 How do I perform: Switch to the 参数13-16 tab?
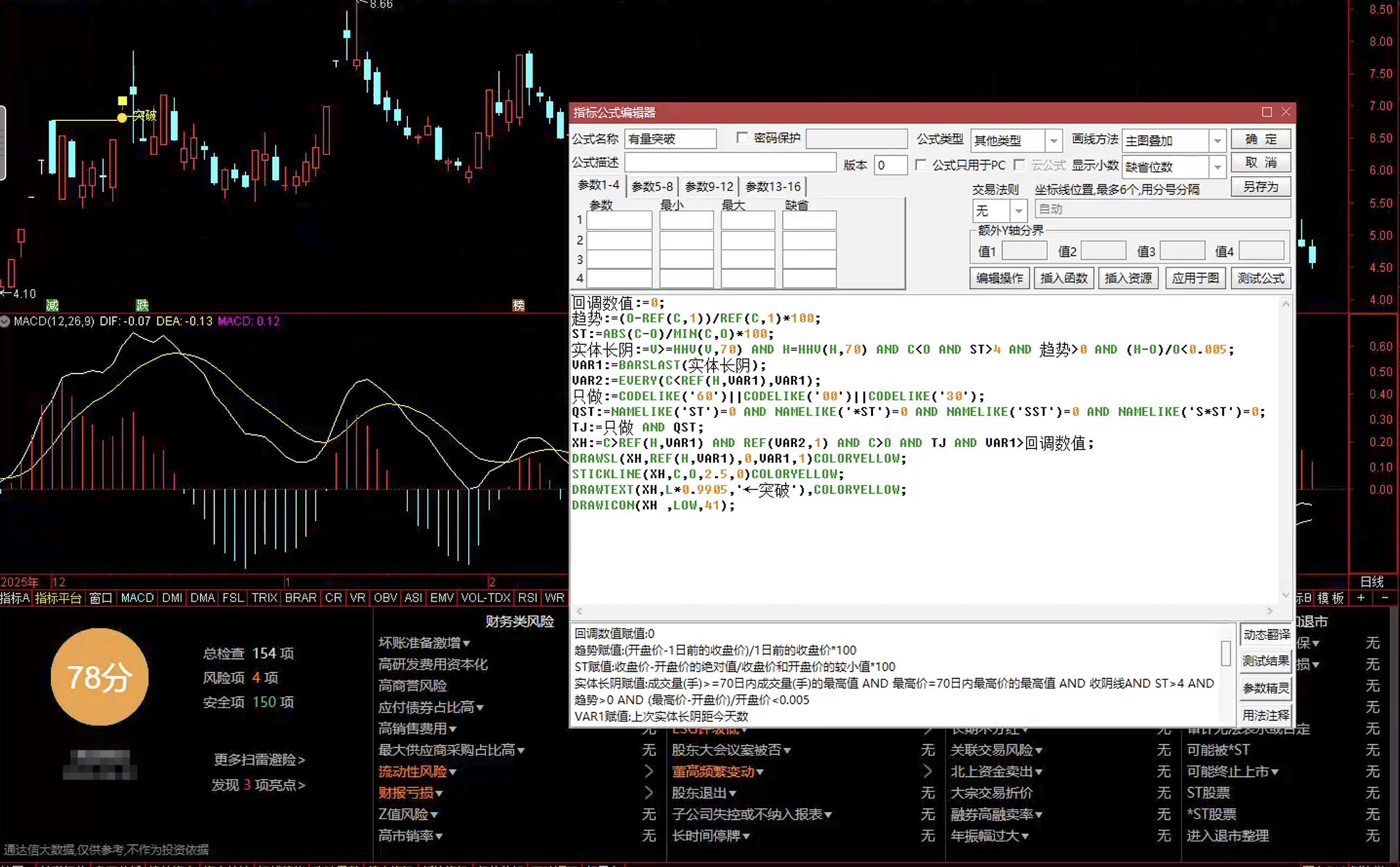point(773,186)
